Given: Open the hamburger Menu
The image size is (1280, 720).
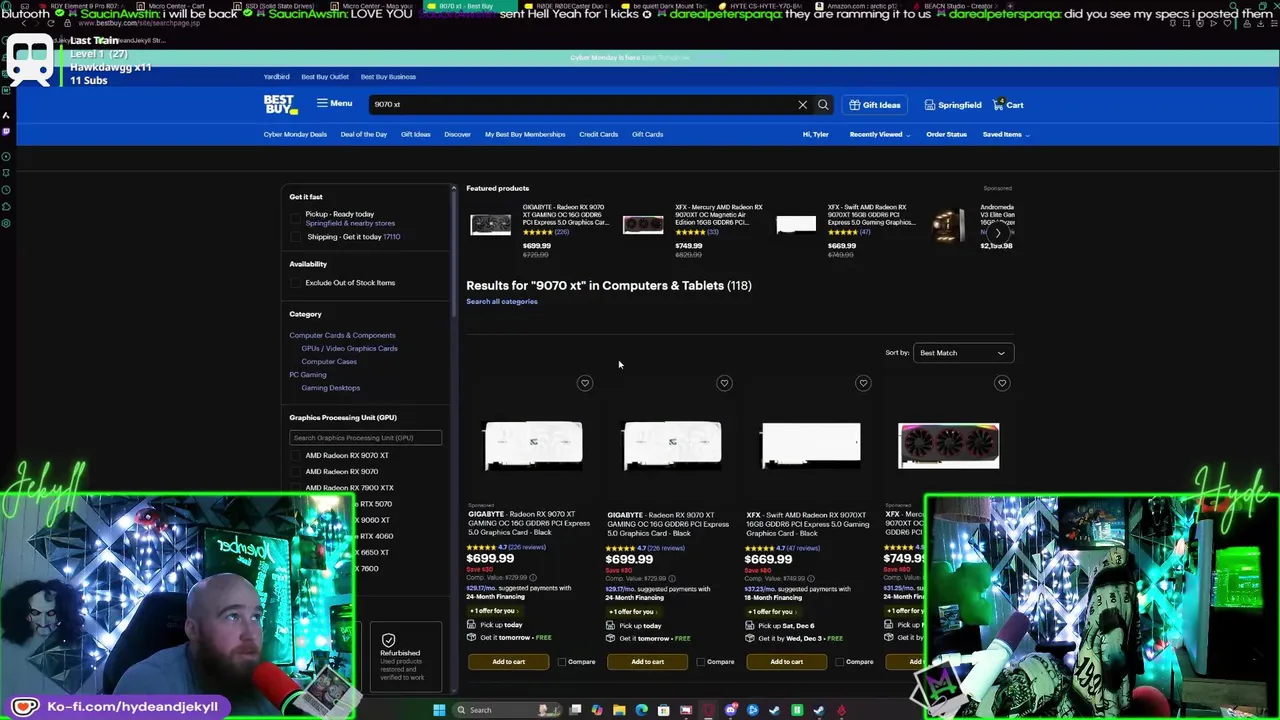Looking at the screenshot, I should [x=334, y=103].
